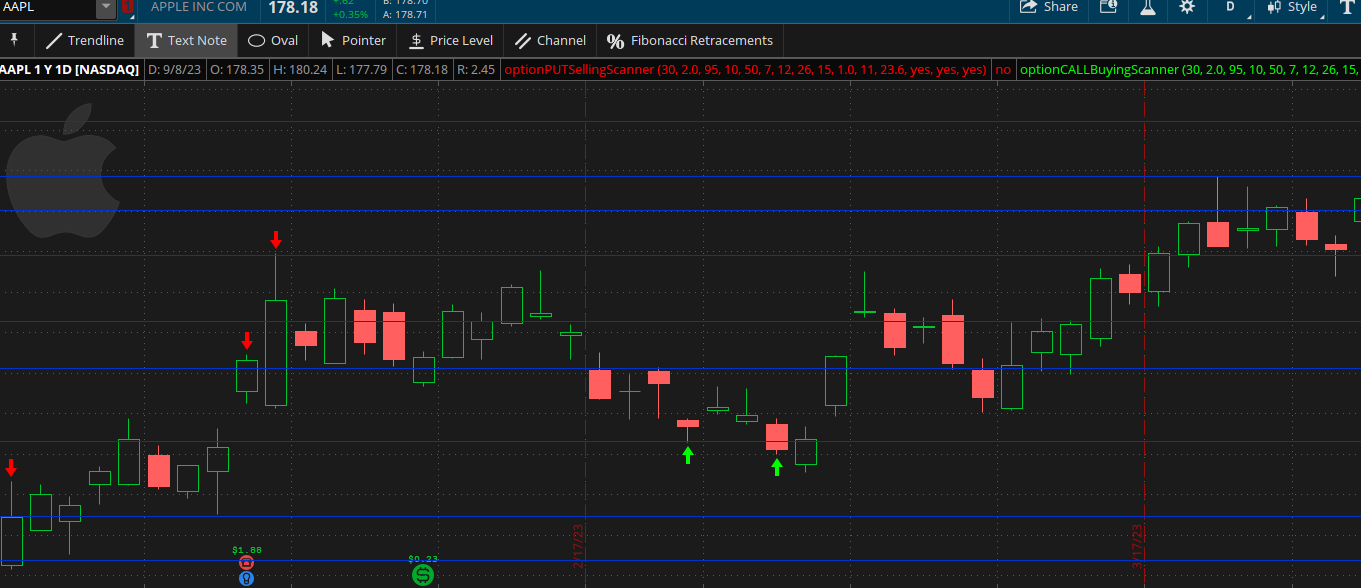Expand the AAPL symbol dropdown arrow
1361x588 pixels.
pos(105,8)
